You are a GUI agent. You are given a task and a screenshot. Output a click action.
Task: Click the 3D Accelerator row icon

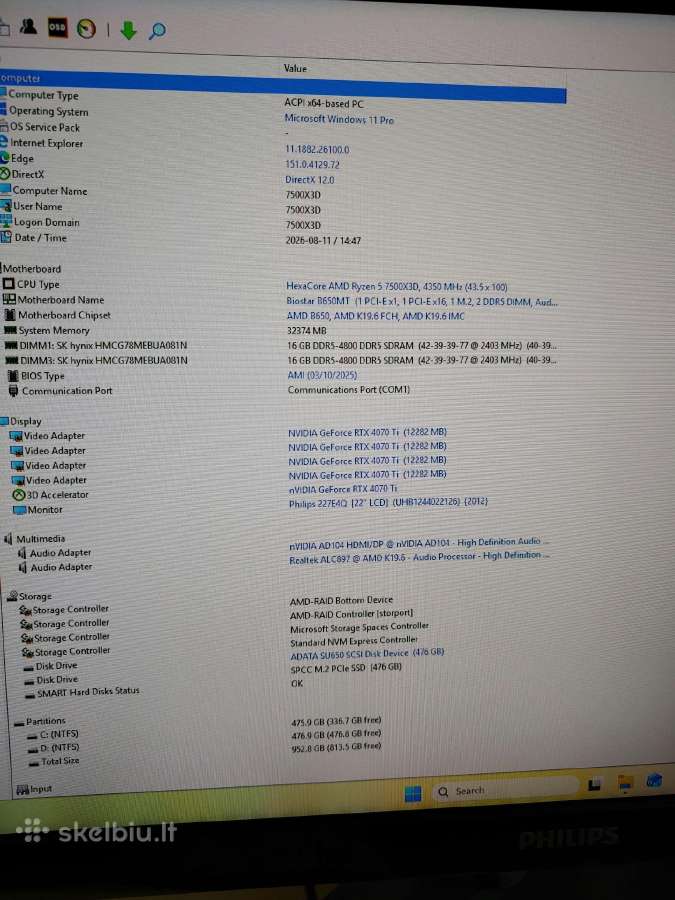(18, 495)
